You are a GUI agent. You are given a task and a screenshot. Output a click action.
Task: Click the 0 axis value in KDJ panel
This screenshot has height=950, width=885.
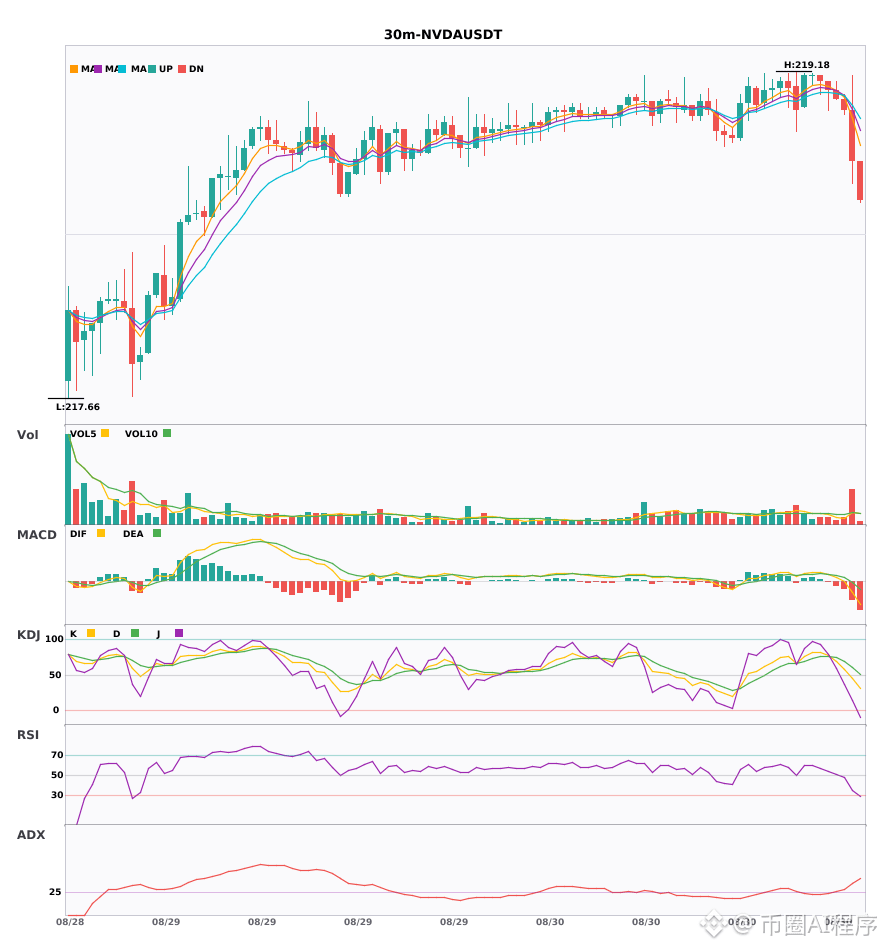click(56, 710)
